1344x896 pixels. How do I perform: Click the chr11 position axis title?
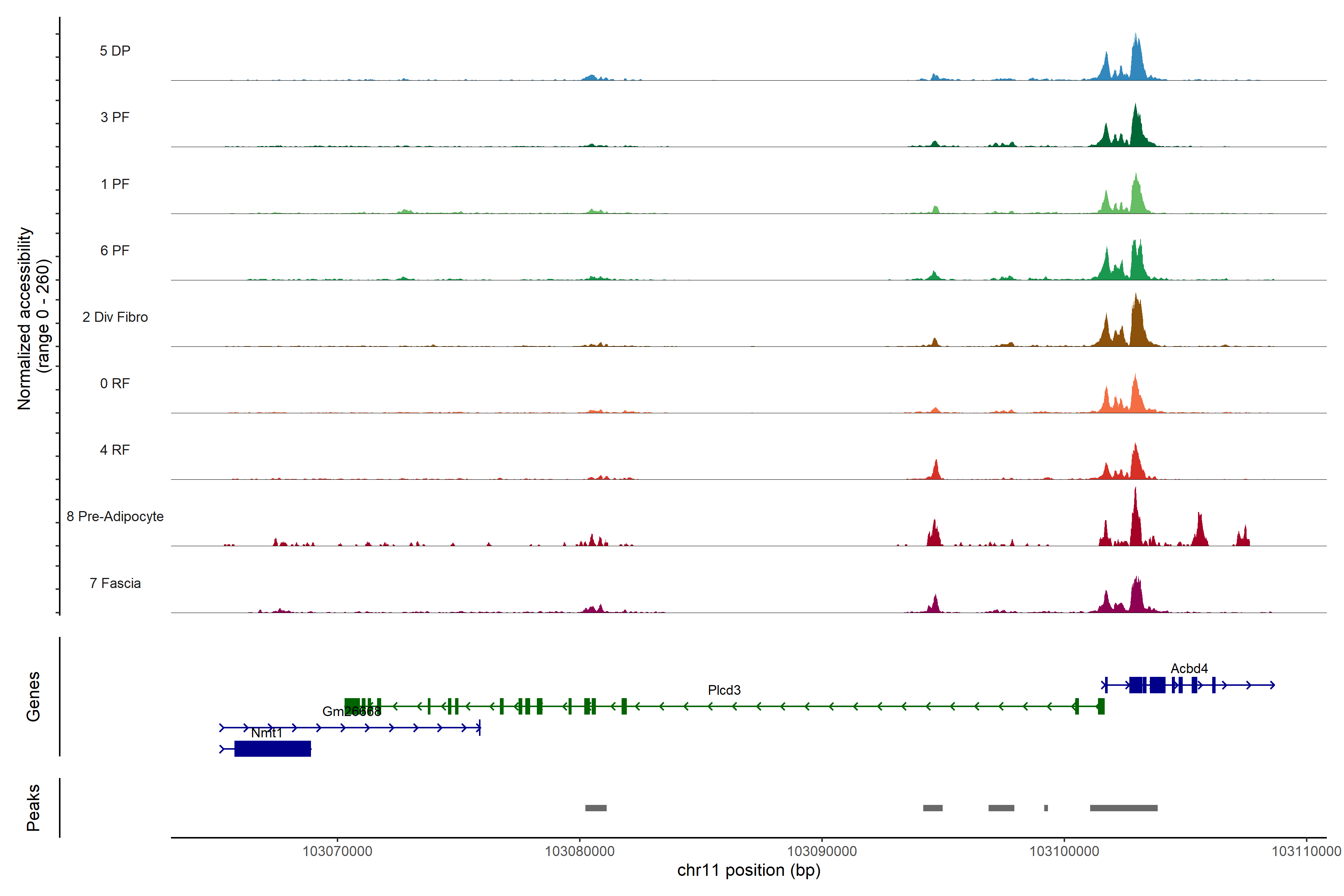coord(749,870)
